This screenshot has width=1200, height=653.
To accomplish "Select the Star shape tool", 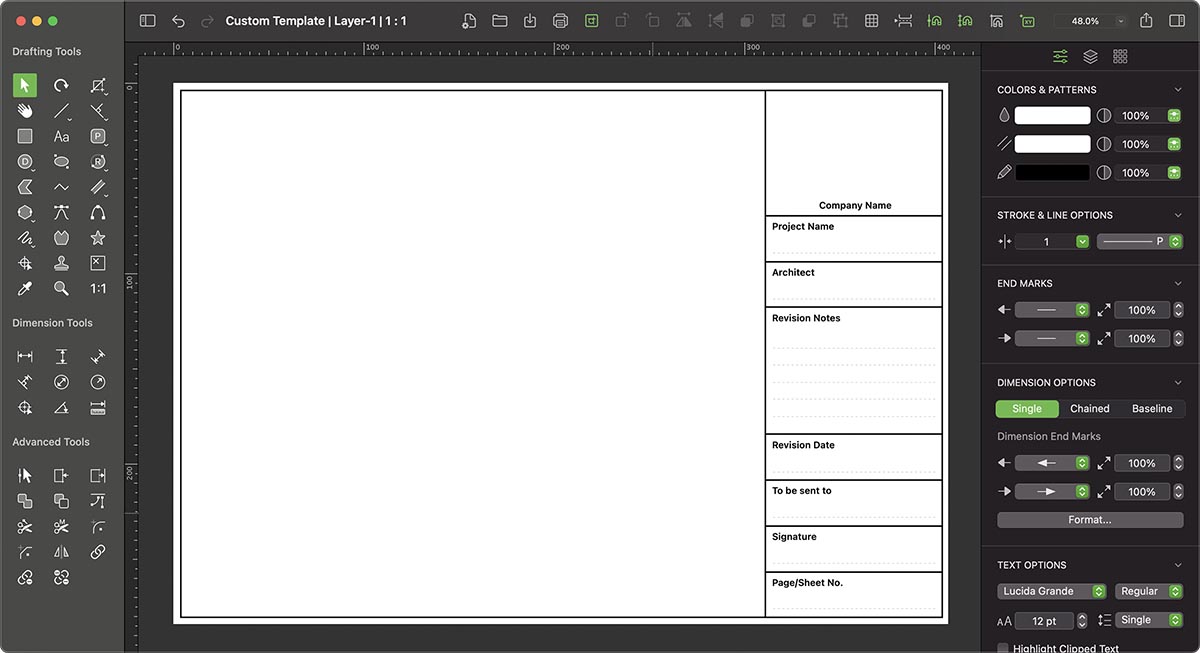I will (x=98, y=238).
